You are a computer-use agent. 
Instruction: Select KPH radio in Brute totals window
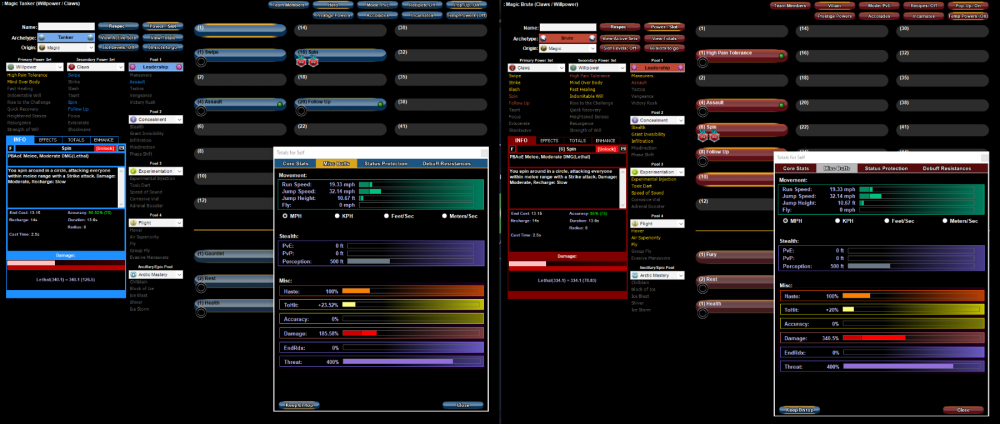[x=838, y=221]
